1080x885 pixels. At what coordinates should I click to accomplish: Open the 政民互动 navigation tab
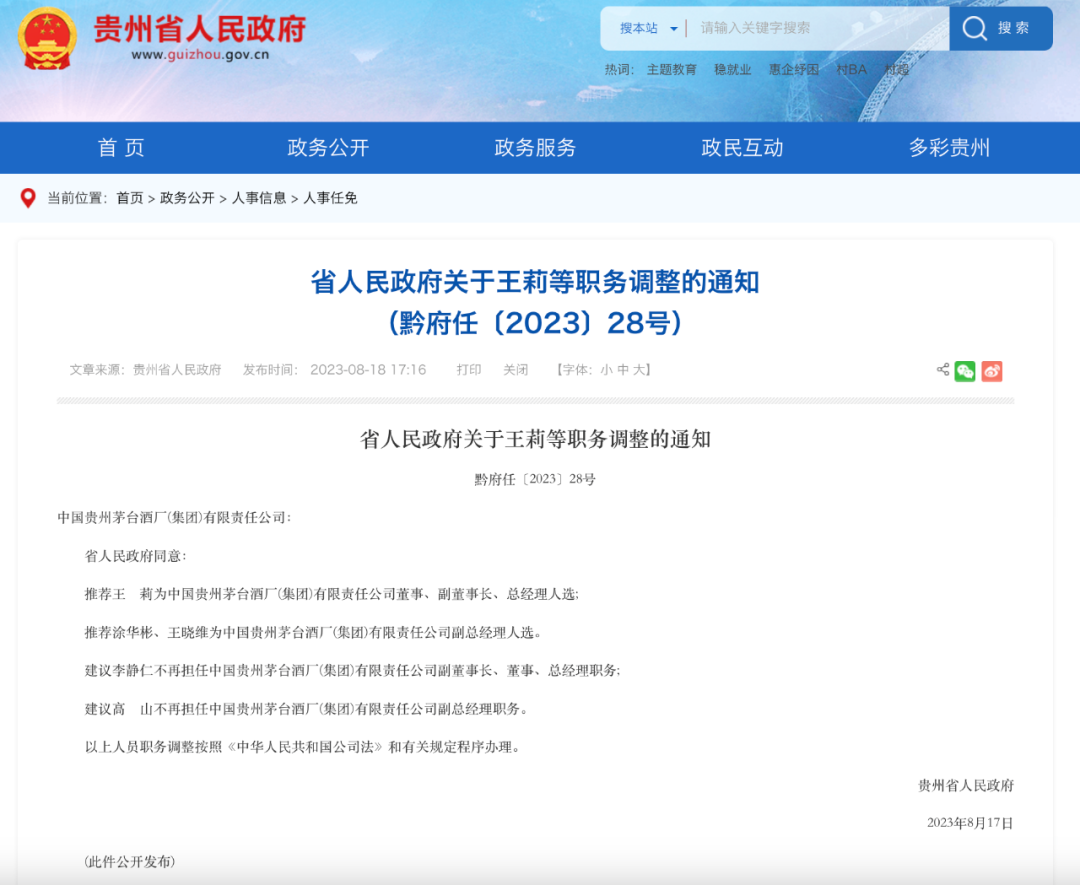click(x=742, y=147)
